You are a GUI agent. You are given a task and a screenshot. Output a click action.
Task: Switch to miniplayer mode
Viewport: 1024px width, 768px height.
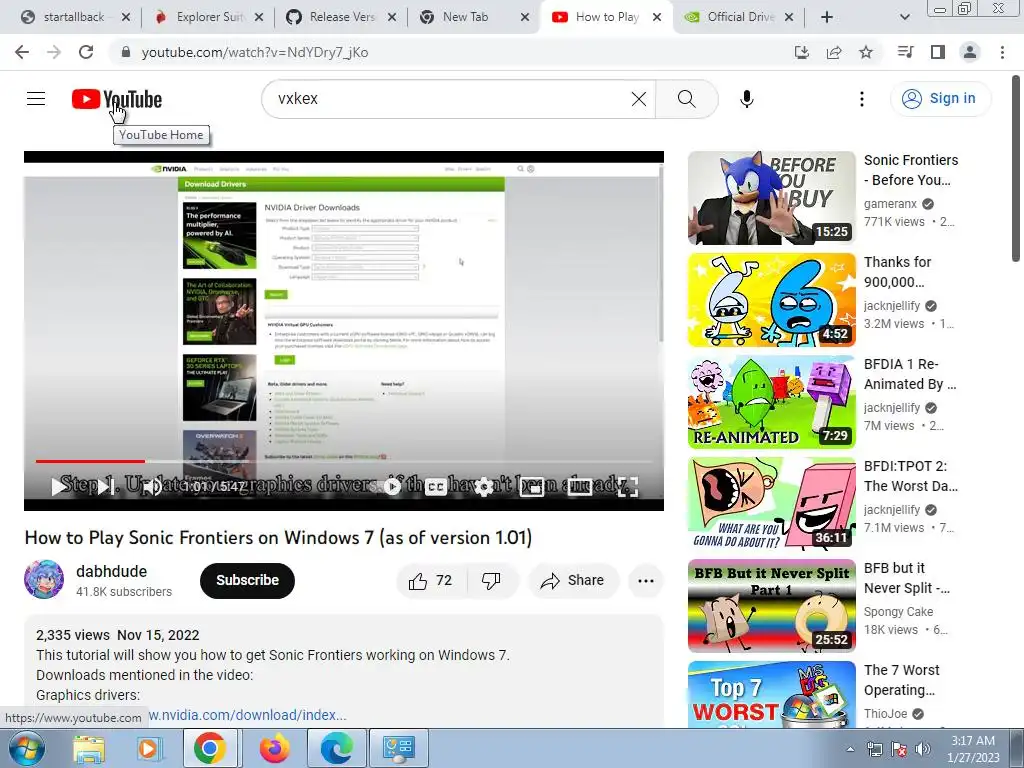(x=532, y=487)
